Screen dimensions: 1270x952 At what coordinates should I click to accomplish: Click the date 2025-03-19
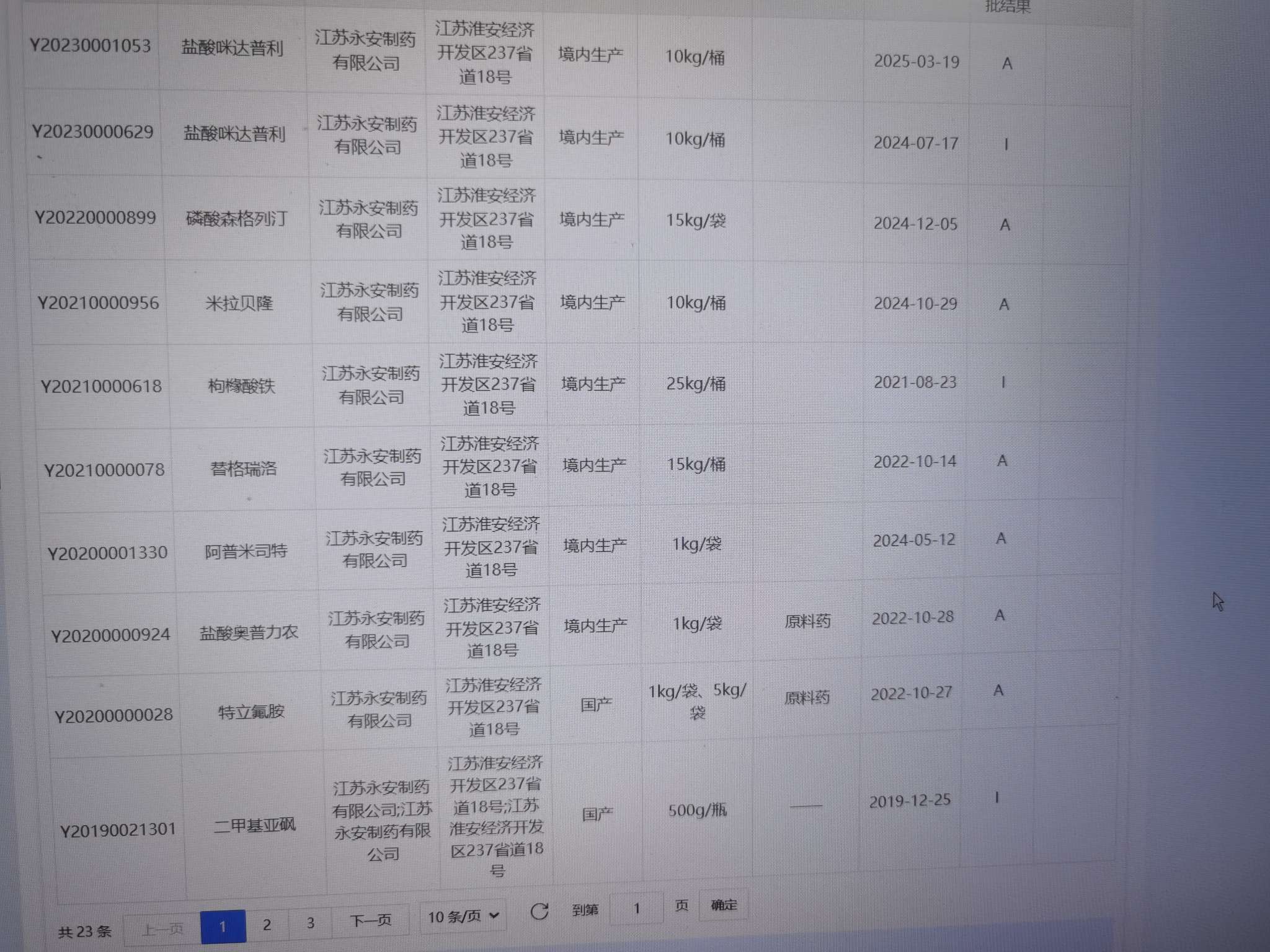[917, 61]
